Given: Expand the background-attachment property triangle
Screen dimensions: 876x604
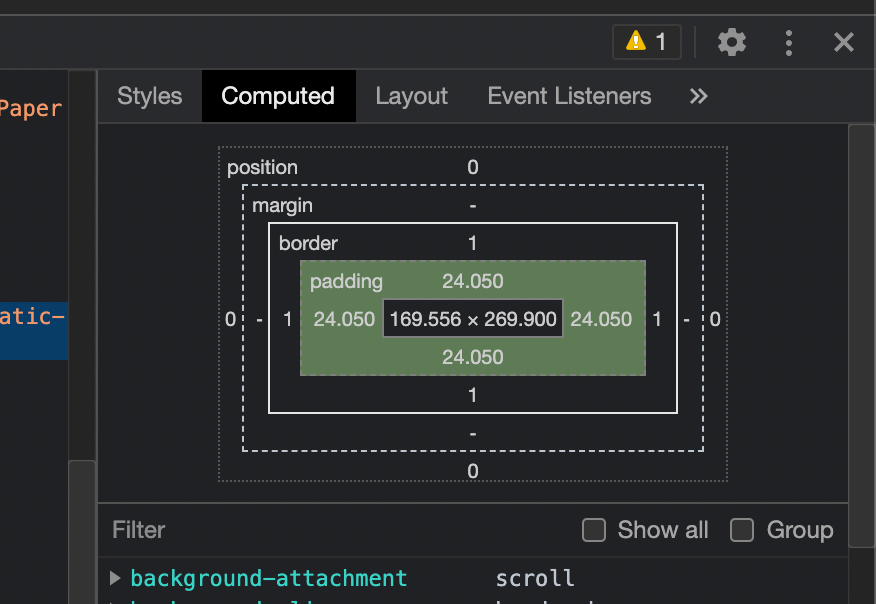Looking at the screenshot, I should (115, 578).
